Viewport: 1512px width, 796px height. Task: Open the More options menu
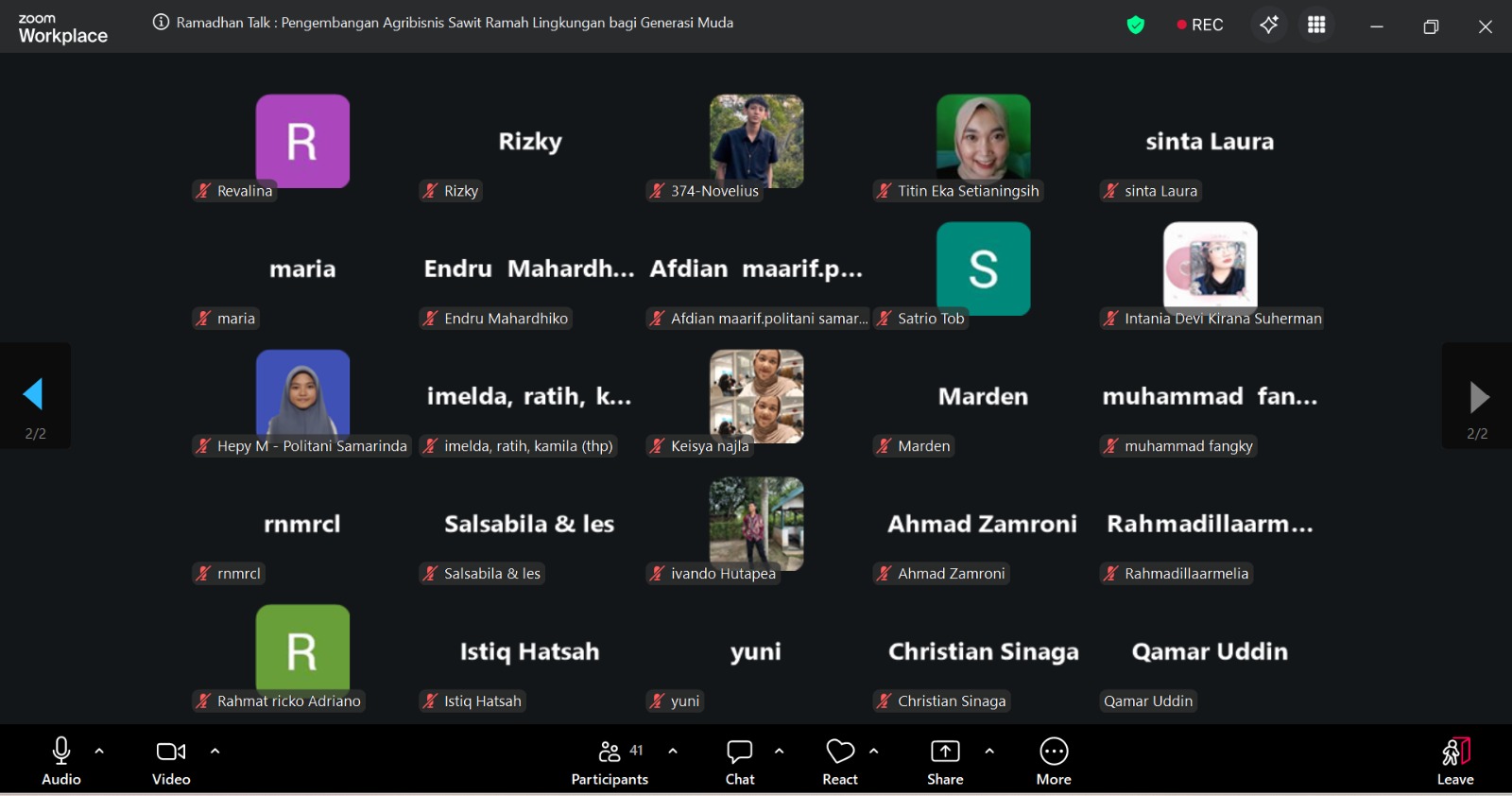(x=1054, y=761)
